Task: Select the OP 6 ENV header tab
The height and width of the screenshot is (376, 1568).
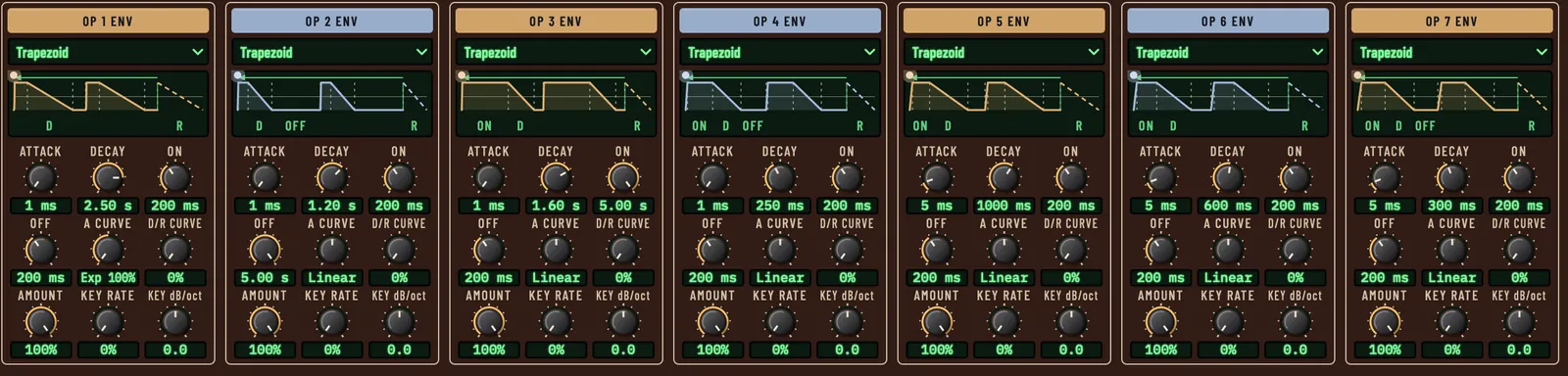Action: pos(1228,21)
